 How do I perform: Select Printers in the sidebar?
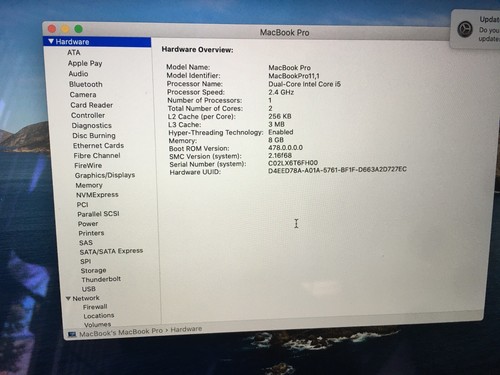tap(91, 233)
